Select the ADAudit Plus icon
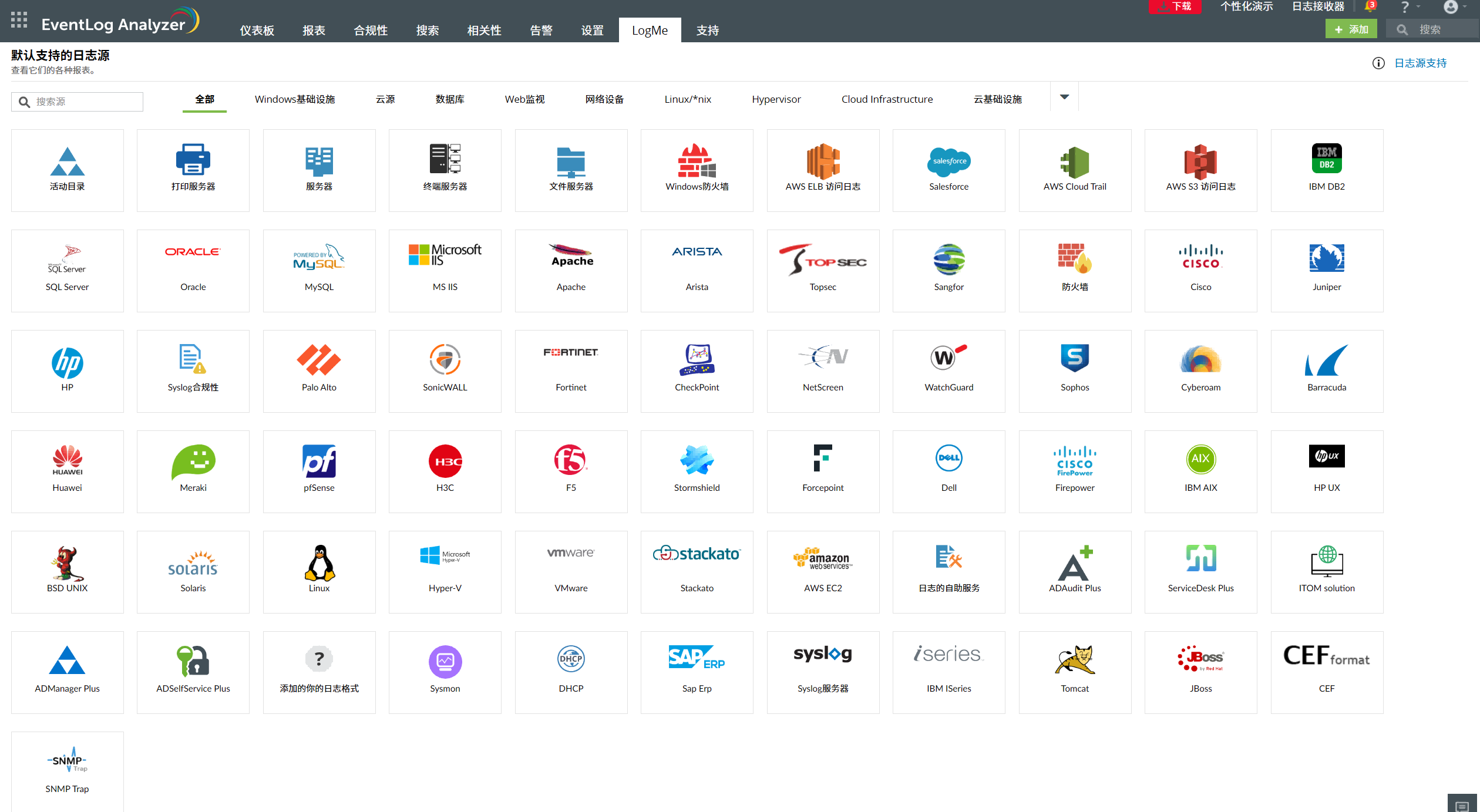 pos(1075,562)
